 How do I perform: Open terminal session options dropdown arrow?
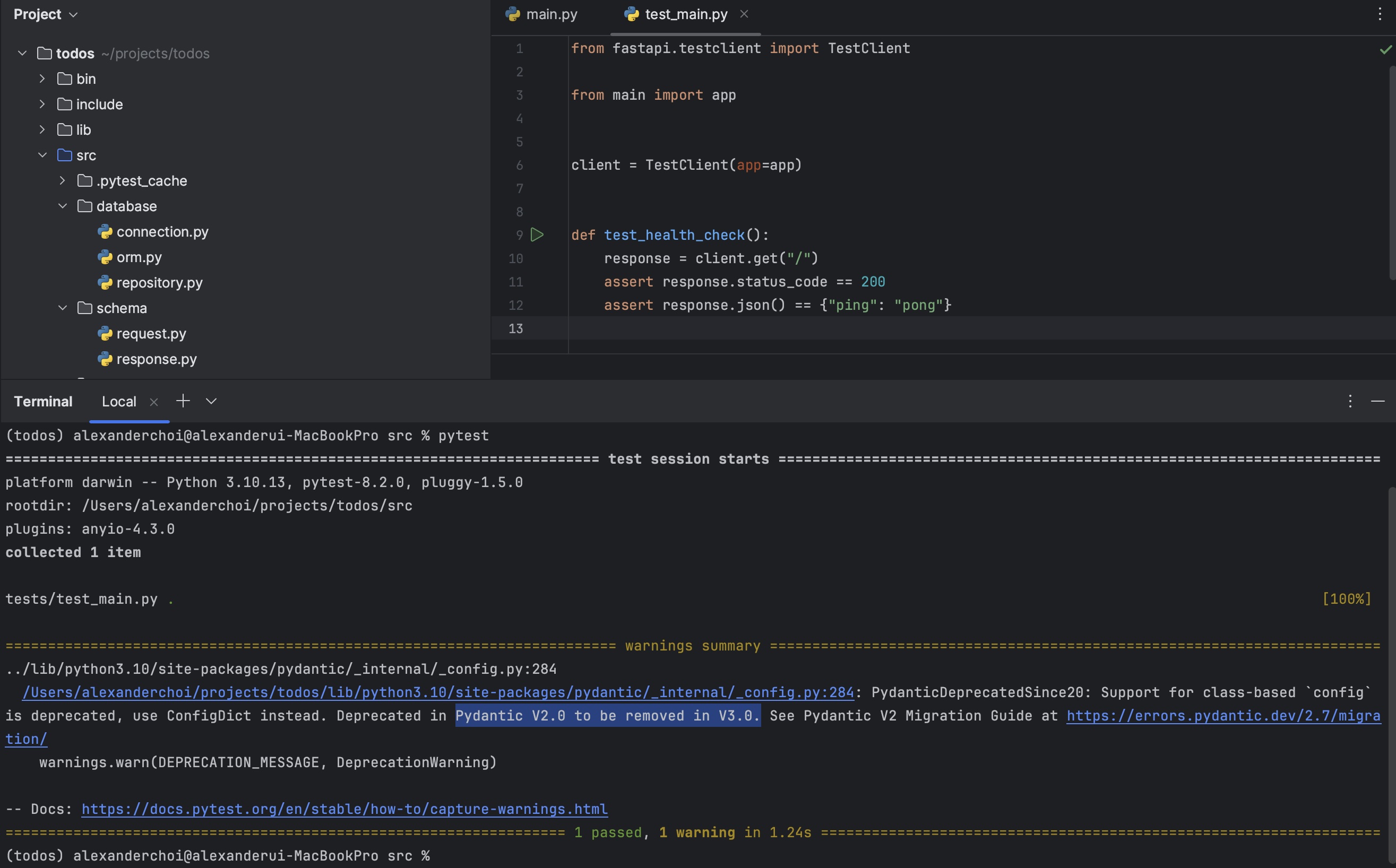point(211,401)
